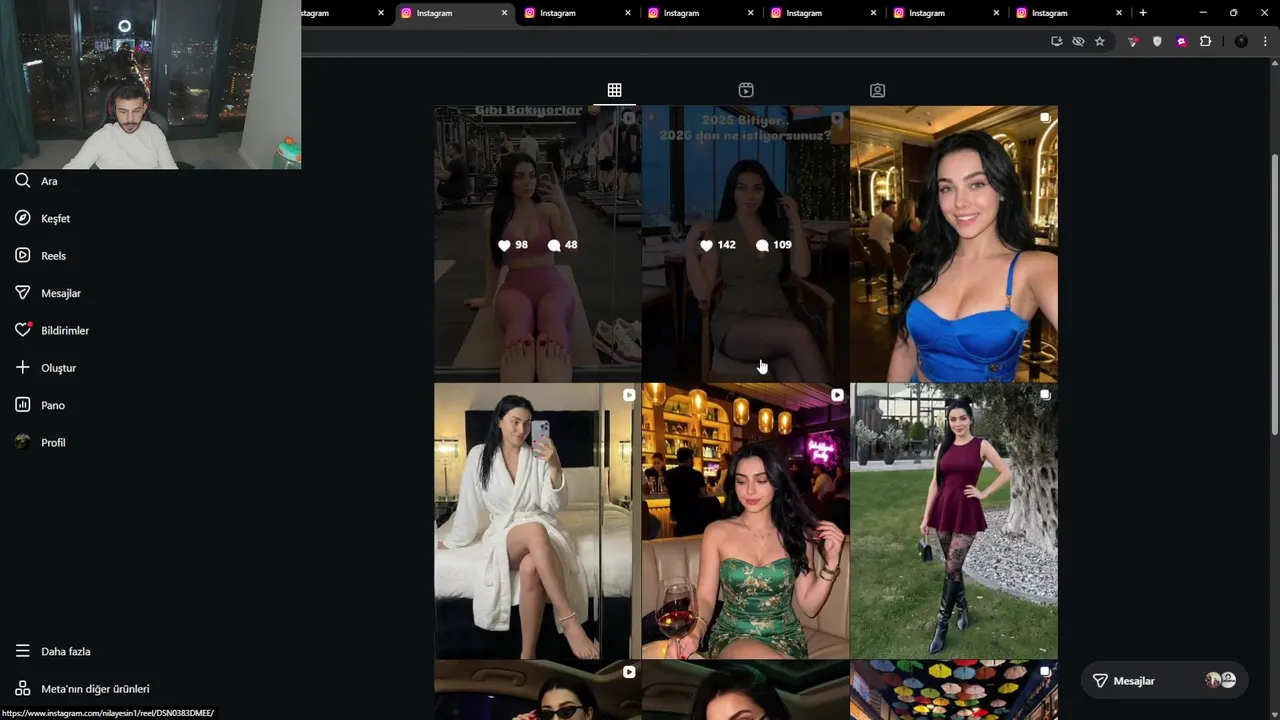Switch to posts grid tab
This screenshot has height=720, width=1280.
614,90
